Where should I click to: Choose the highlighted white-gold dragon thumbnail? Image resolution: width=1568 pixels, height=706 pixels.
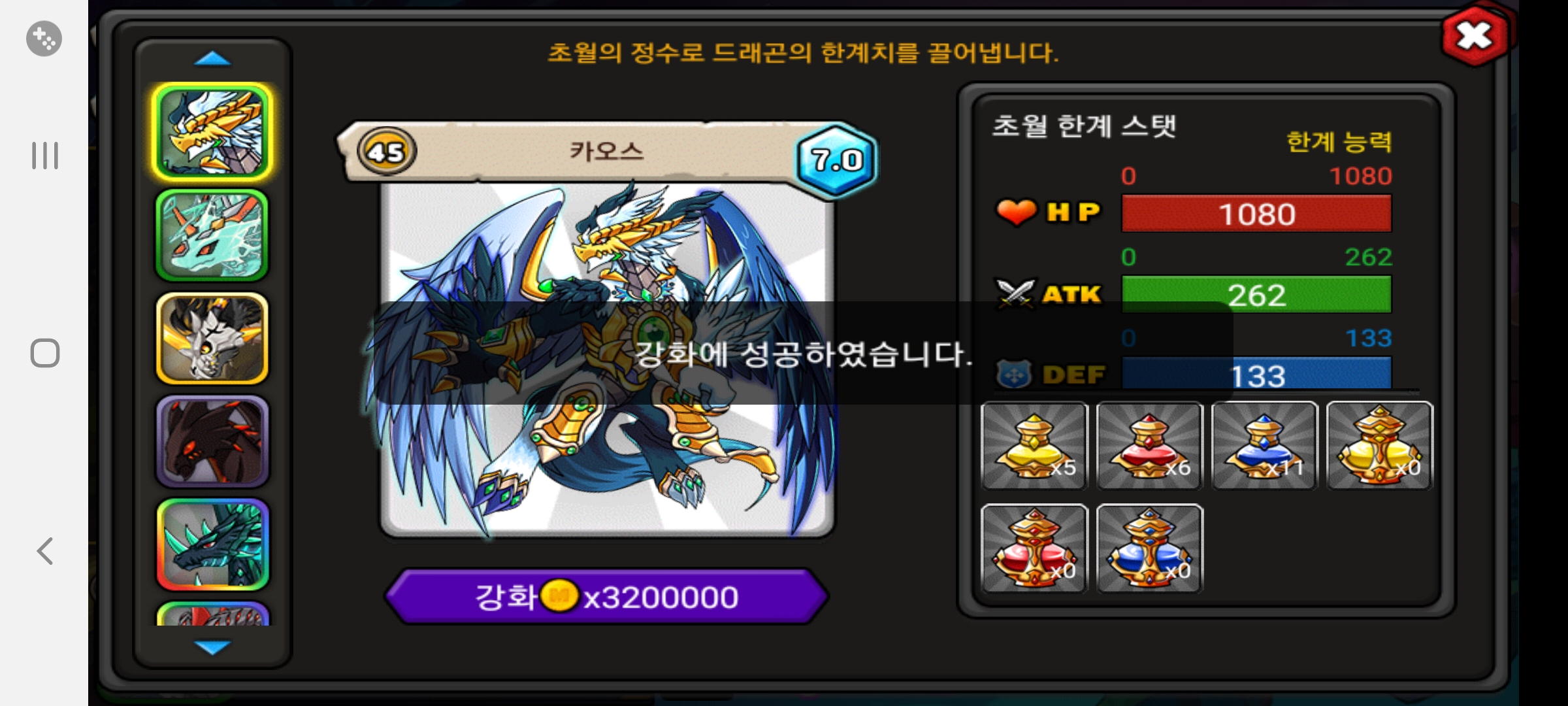click(212, 131)
